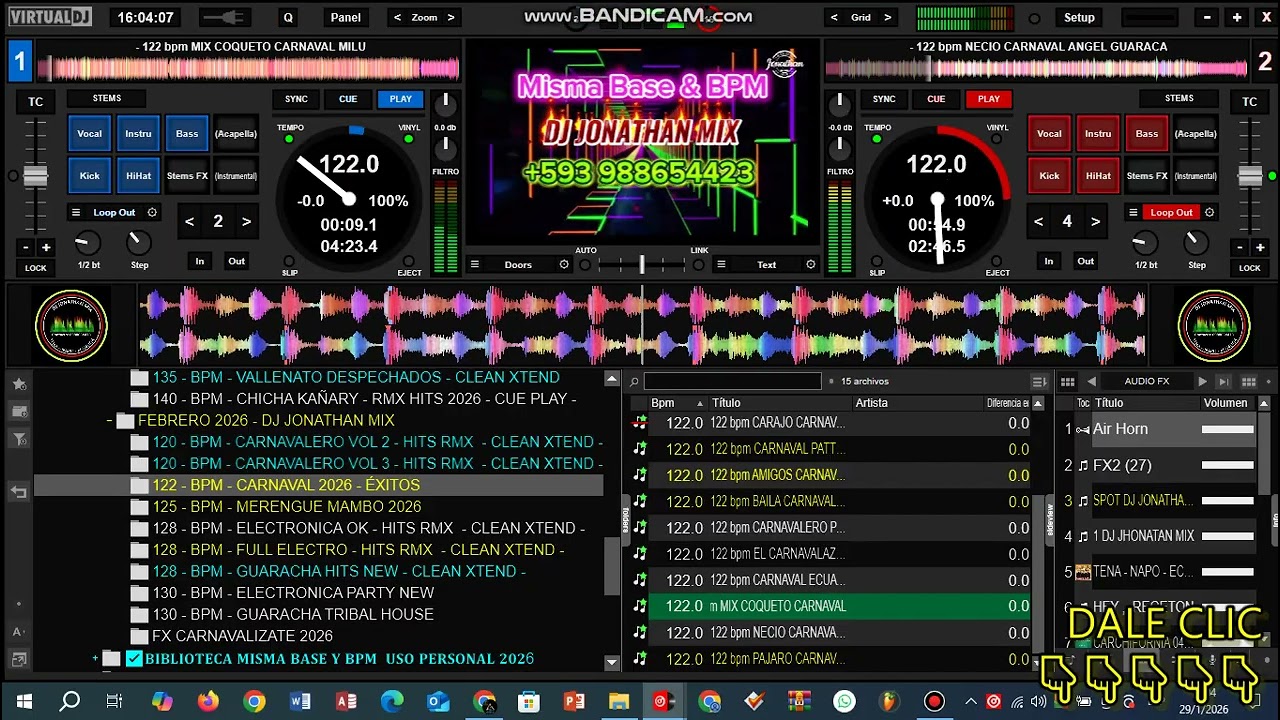The width and height of the screenshot is (1280, 720).
Task: Sort the file list by the Título column
Action: (x=779, y=403)
